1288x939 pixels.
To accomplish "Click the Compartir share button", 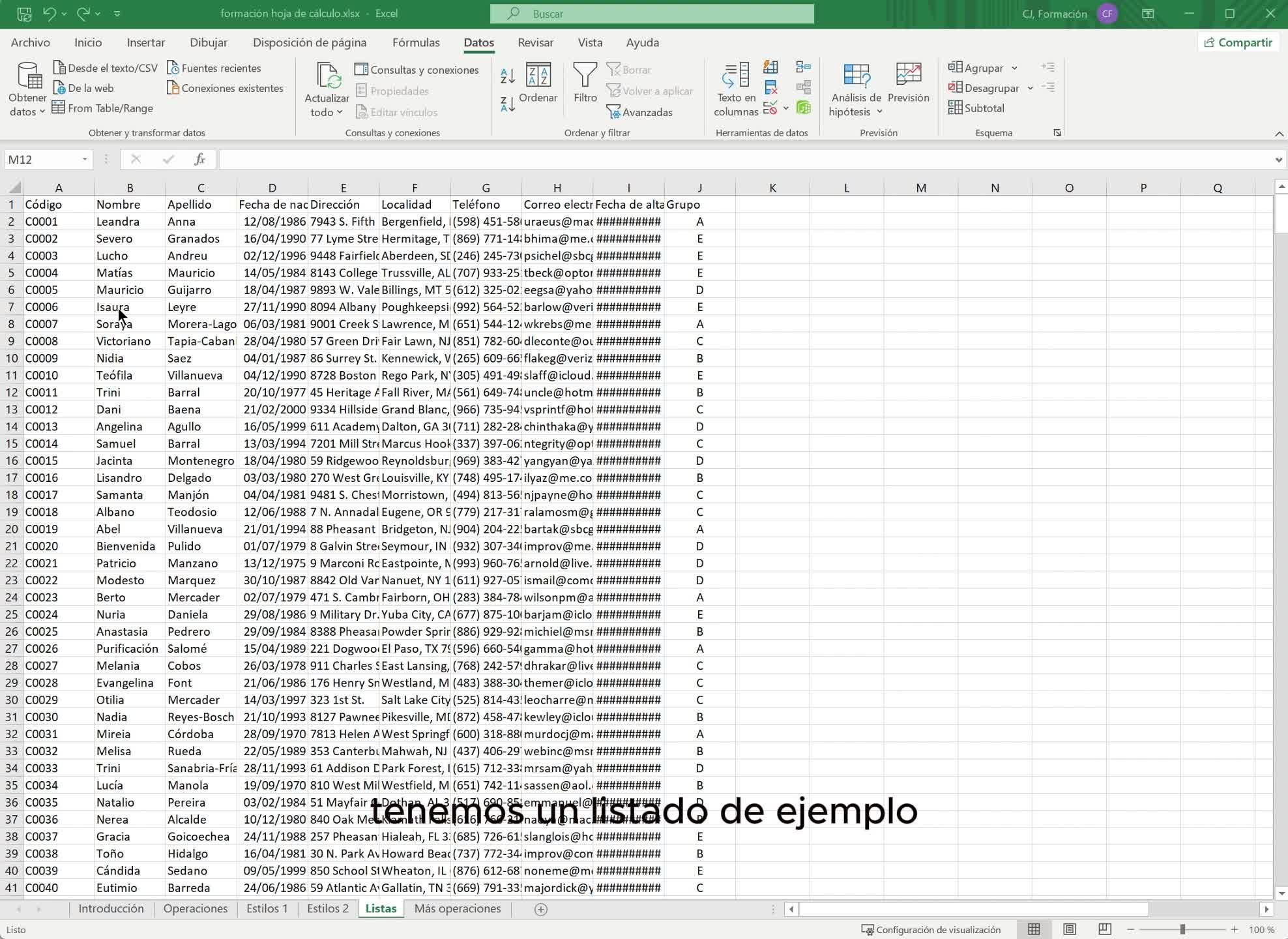I will coord(1238,42).
